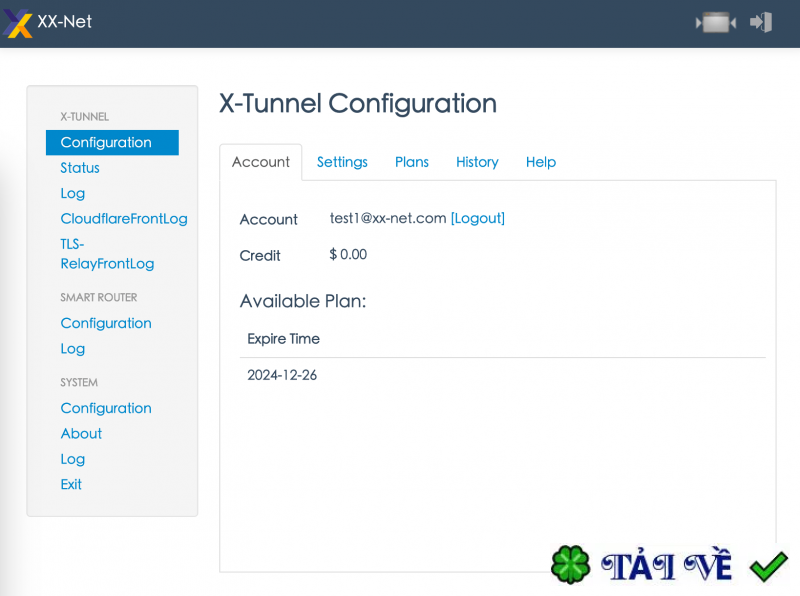800x596 pixels.
Task: Open the System Log link
Action: [x=72, y=459]
